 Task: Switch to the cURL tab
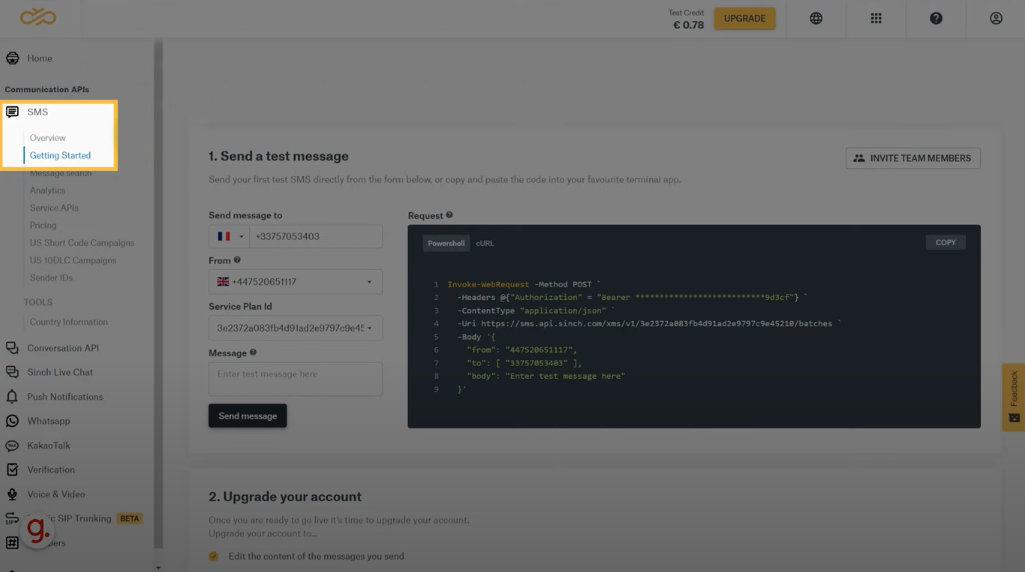point(485,243)
